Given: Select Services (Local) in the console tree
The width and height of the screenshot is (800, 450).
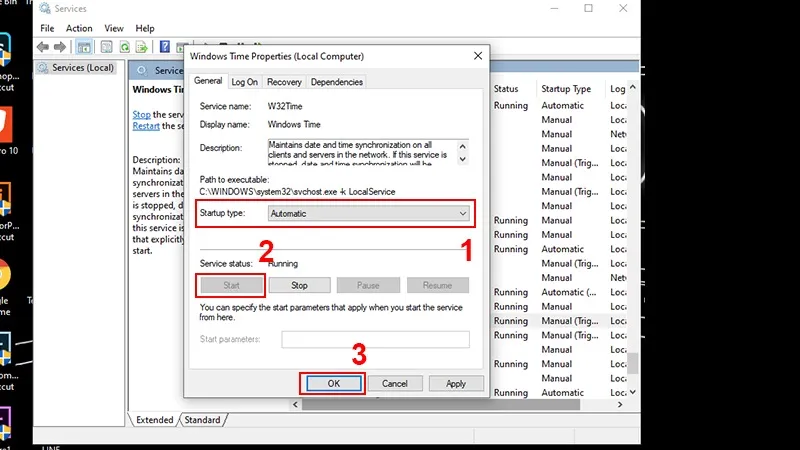Looking at the screenshot, I should [x=82, y=68].
